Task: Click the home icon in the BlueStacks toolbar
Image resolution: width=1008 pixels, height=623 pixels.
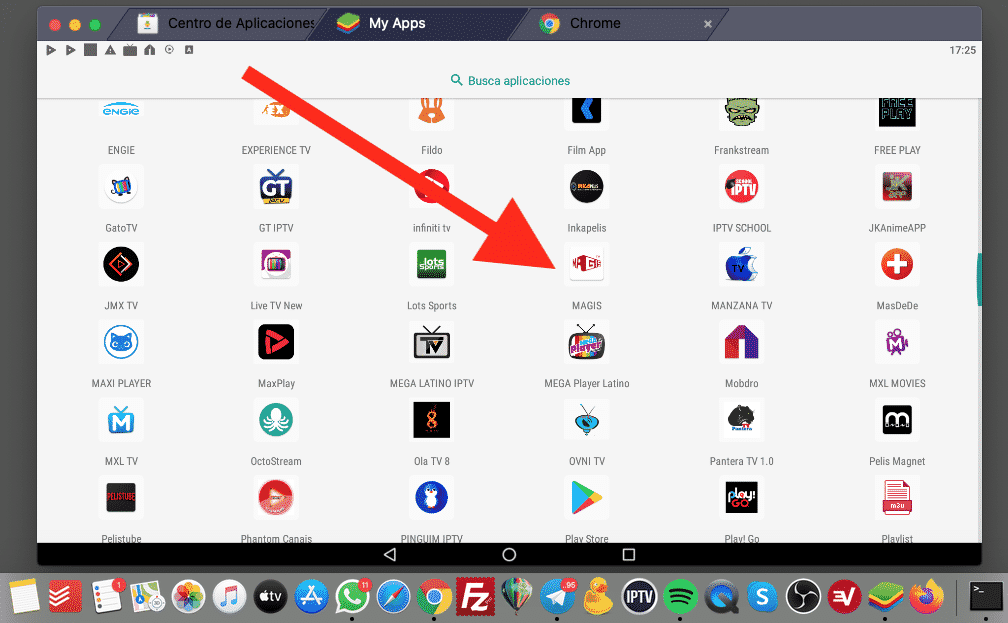Action: coord(151,49)
